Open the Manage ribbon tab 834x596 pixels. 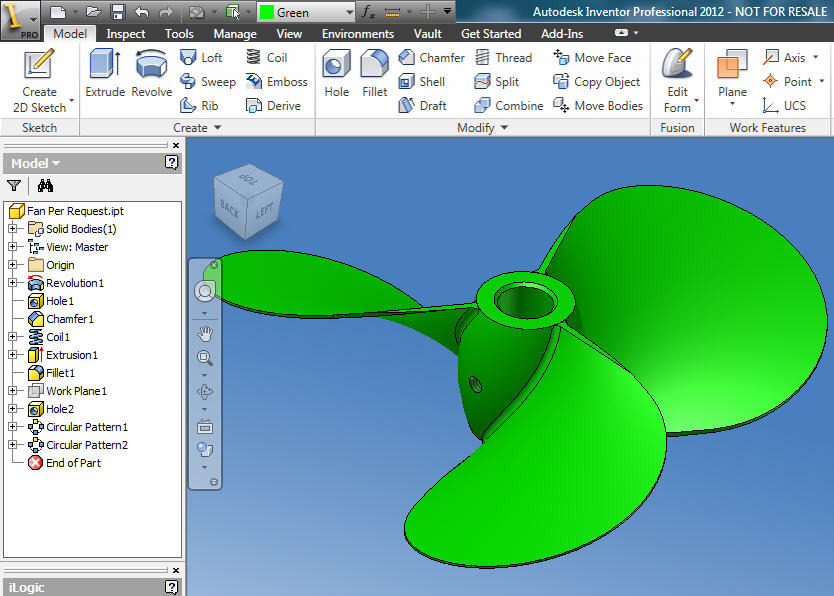235,33
